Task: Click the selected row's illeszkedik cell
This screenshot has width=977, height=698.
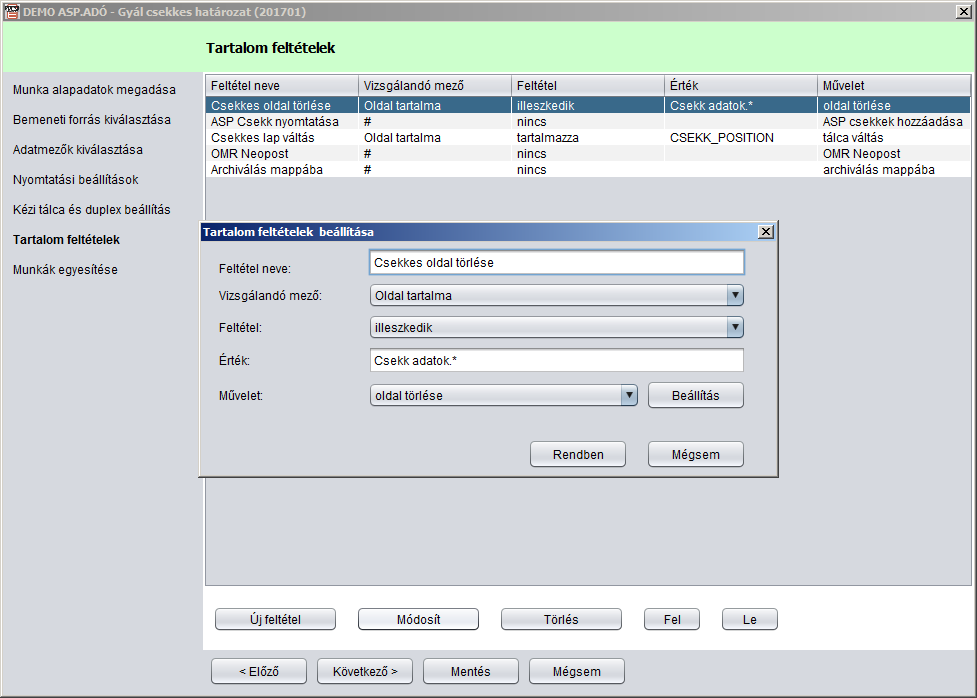Action: 588,105
